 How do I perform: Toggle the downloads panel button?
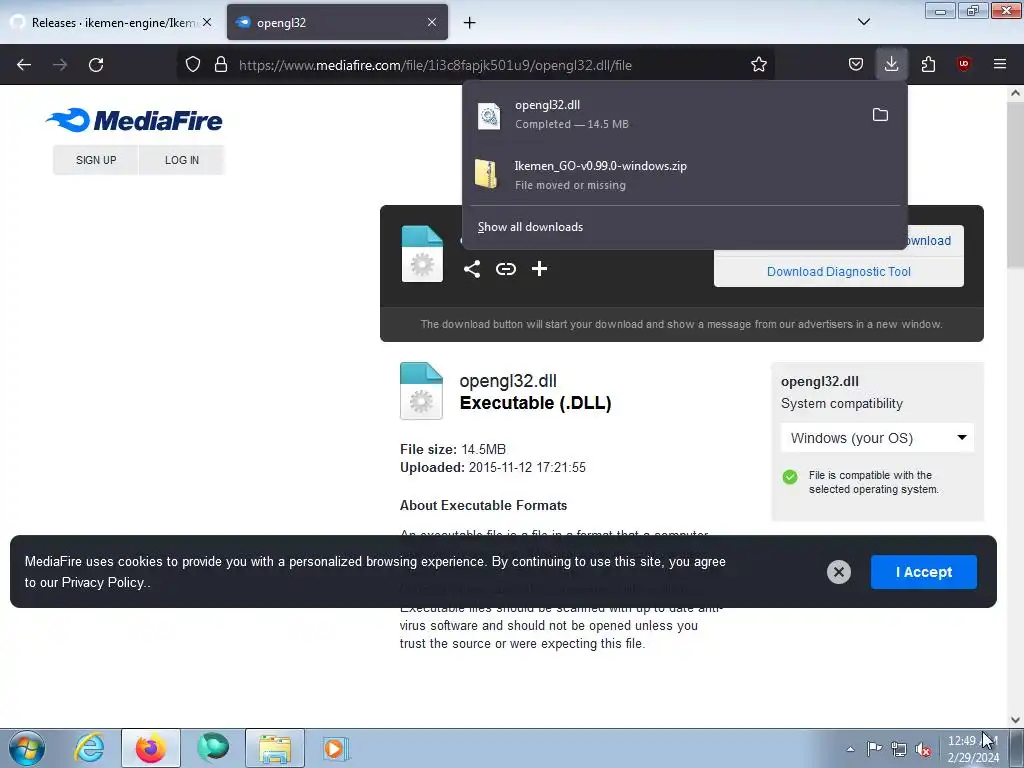(891, 65)
